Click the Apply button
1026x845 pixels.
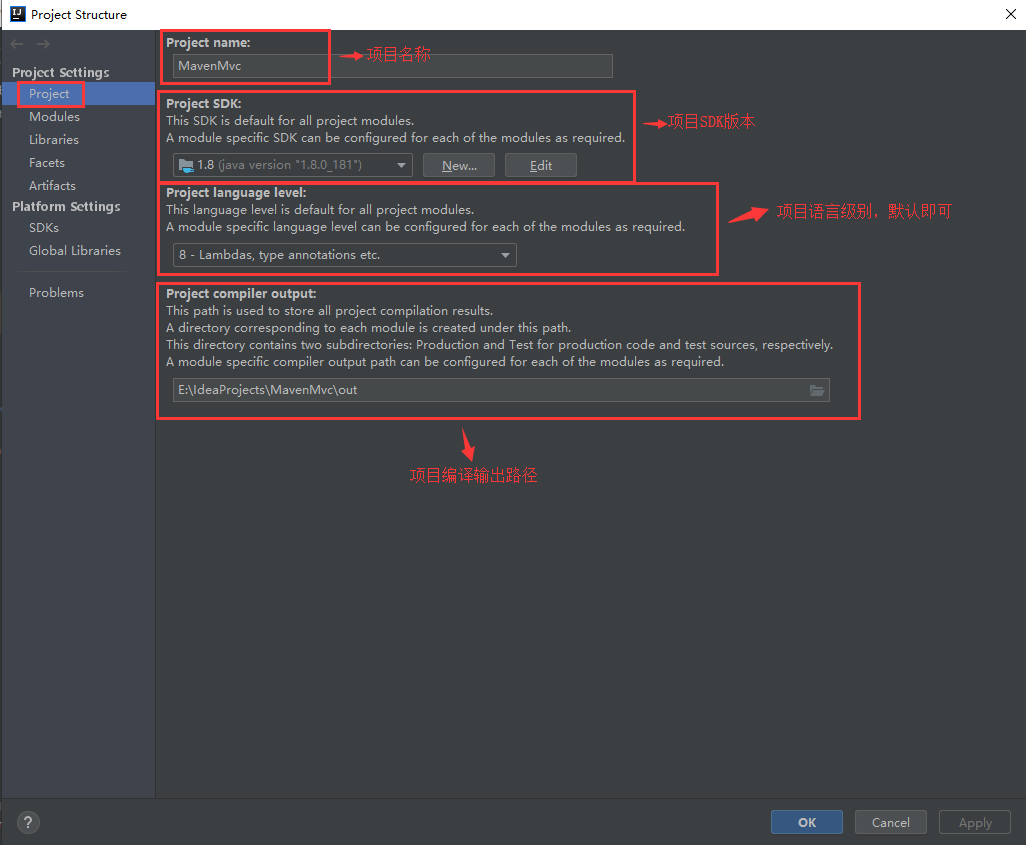pos(974,822)
